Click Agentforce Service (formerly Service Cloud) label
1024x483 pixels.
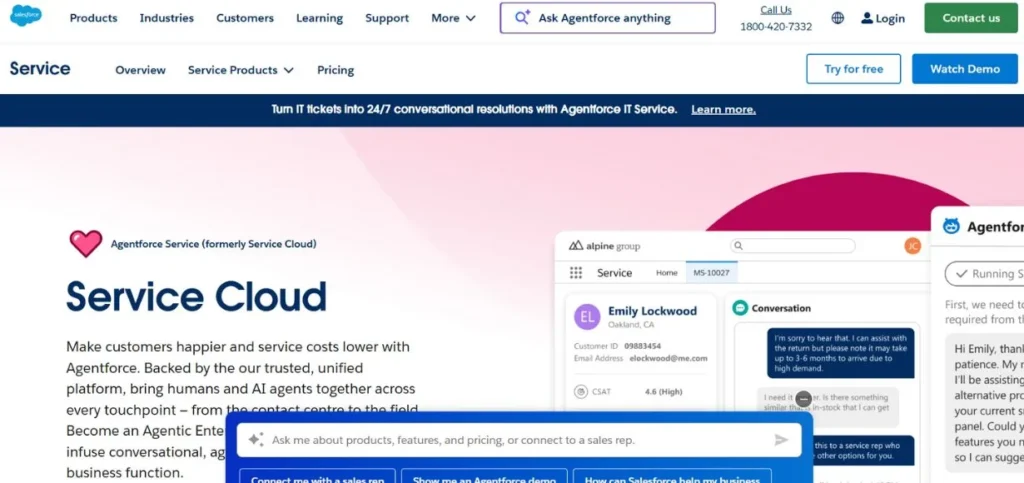pos(214,244)
